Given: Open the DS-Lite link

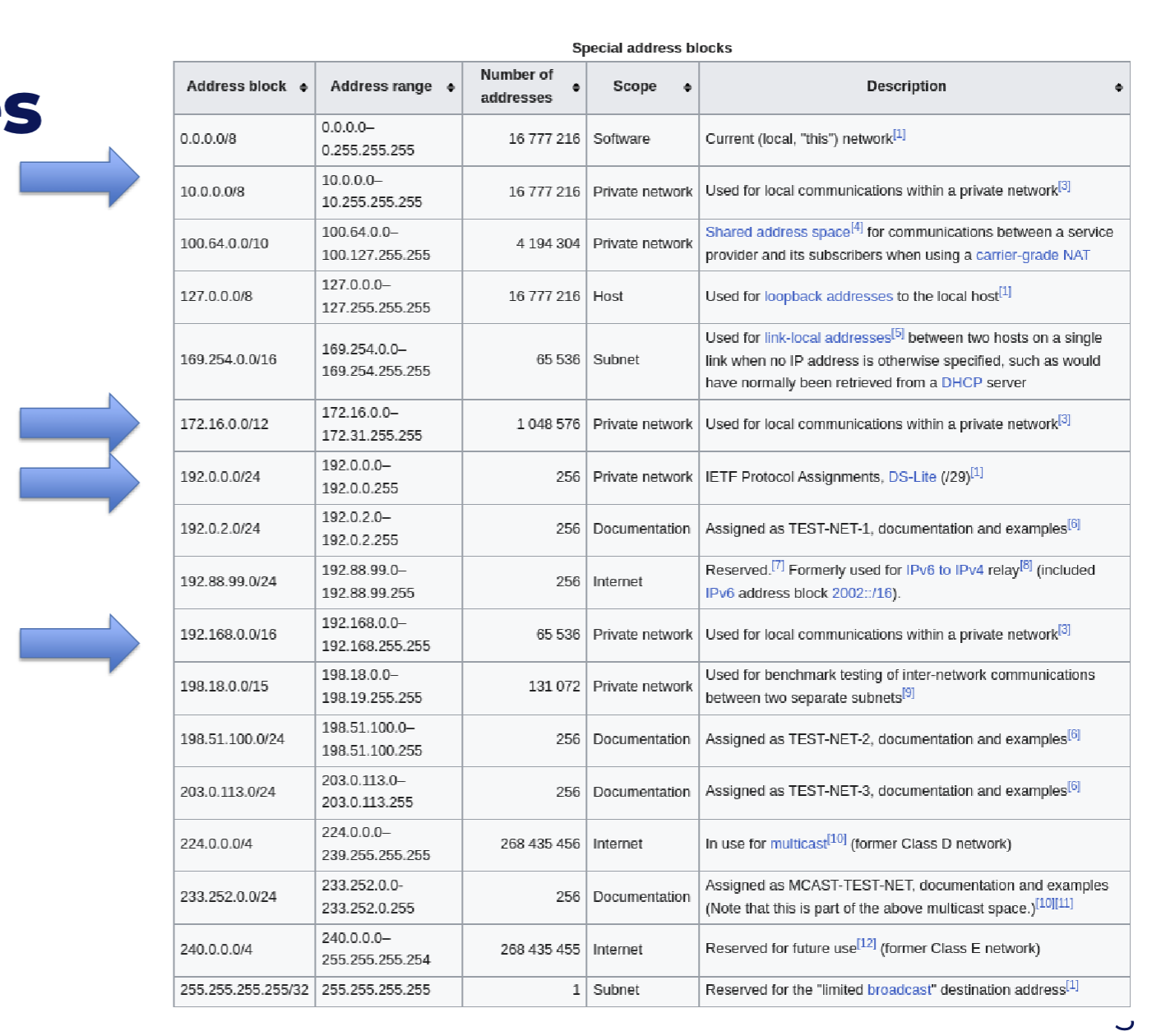Looking at the screenshot, I should 912,477.
